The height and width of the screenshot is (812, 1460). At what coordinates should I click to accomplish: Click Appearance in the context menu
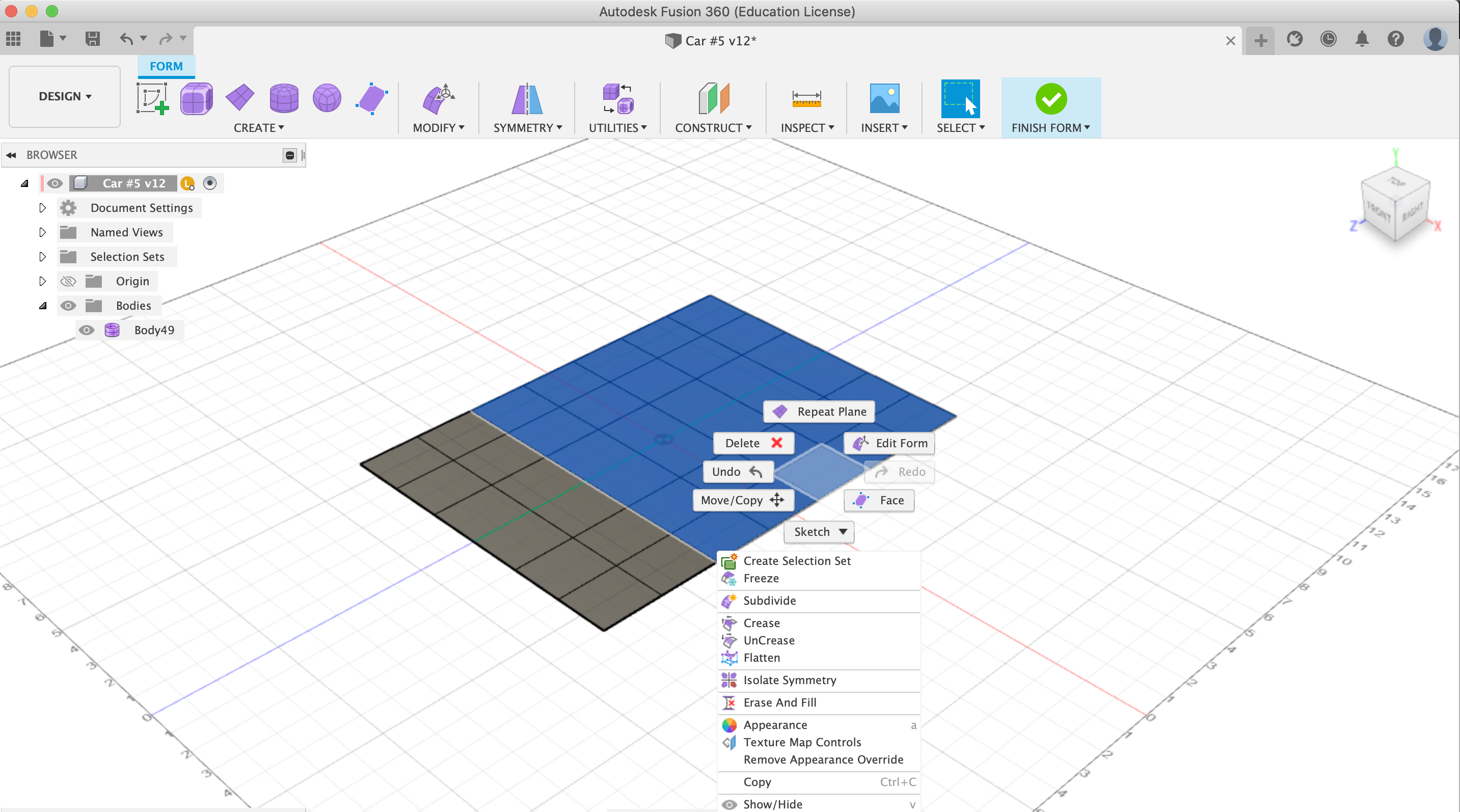775,722
